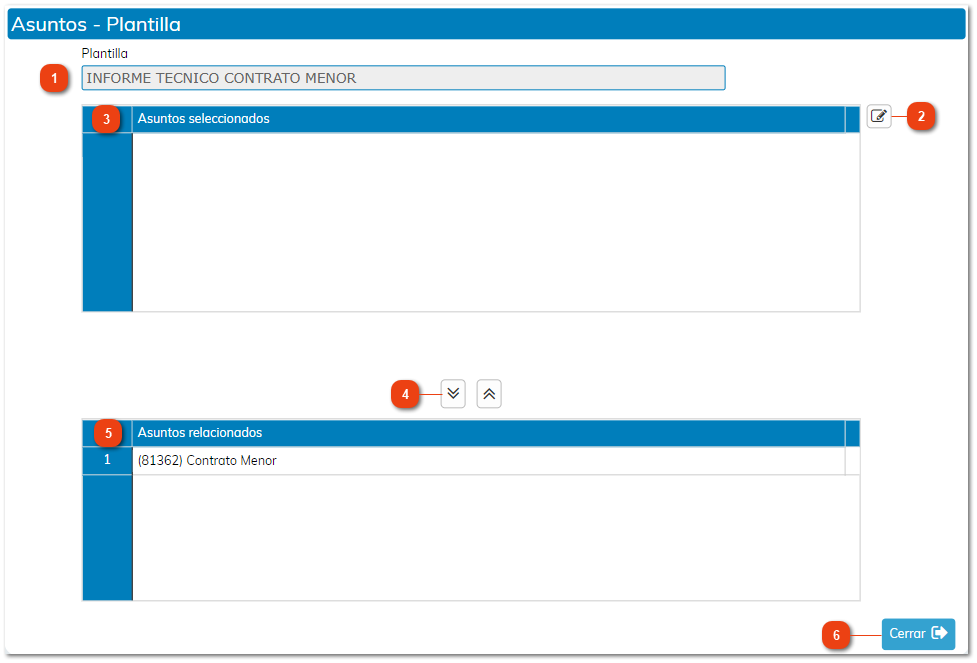Image resolution: width=977 pixels, height=663 pixels.
Task: Click the Cerrar button
Action: tap(917, 633)
